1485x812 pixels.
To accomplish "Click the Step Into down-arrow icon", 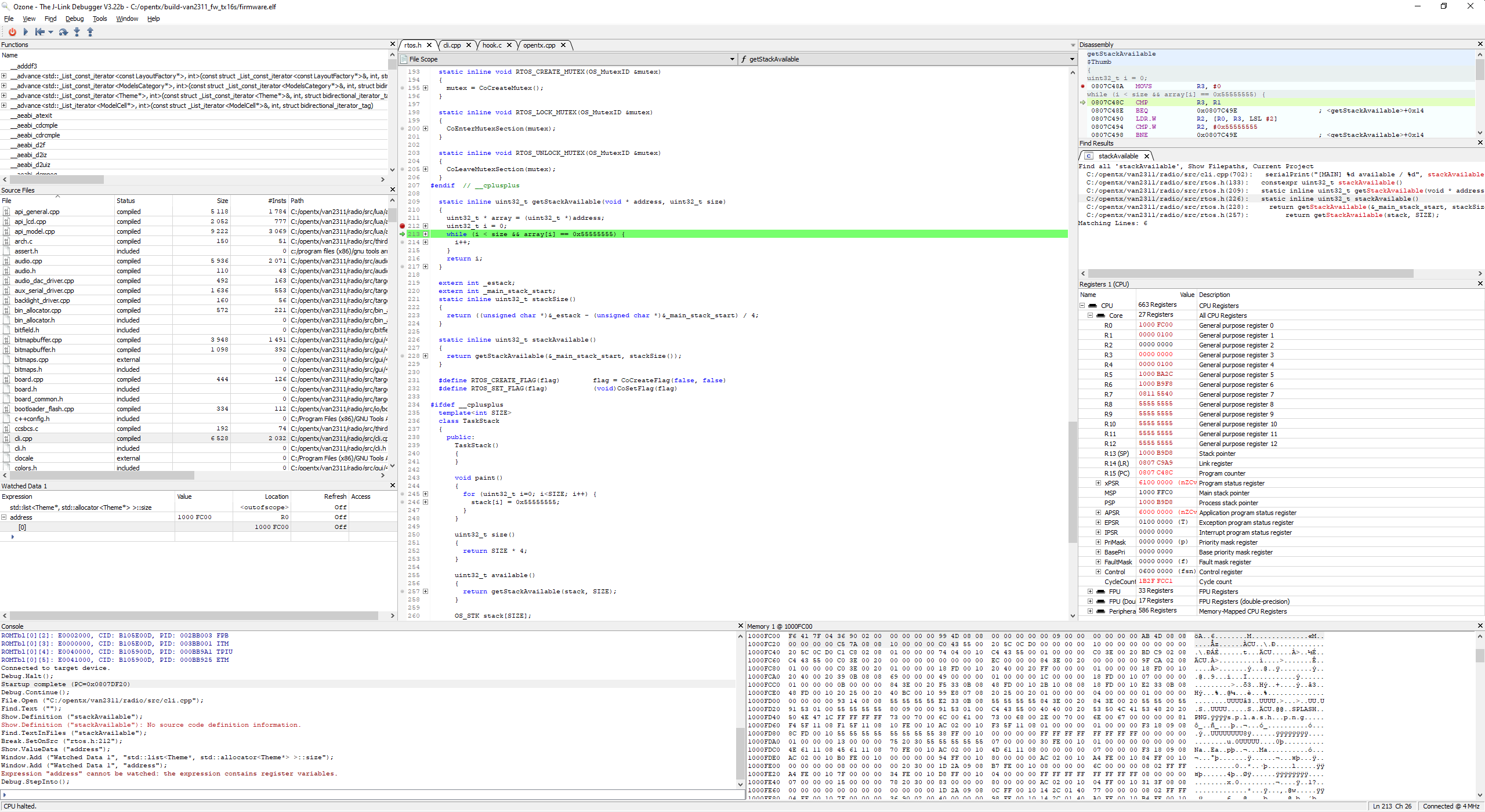I will [77, 32].
